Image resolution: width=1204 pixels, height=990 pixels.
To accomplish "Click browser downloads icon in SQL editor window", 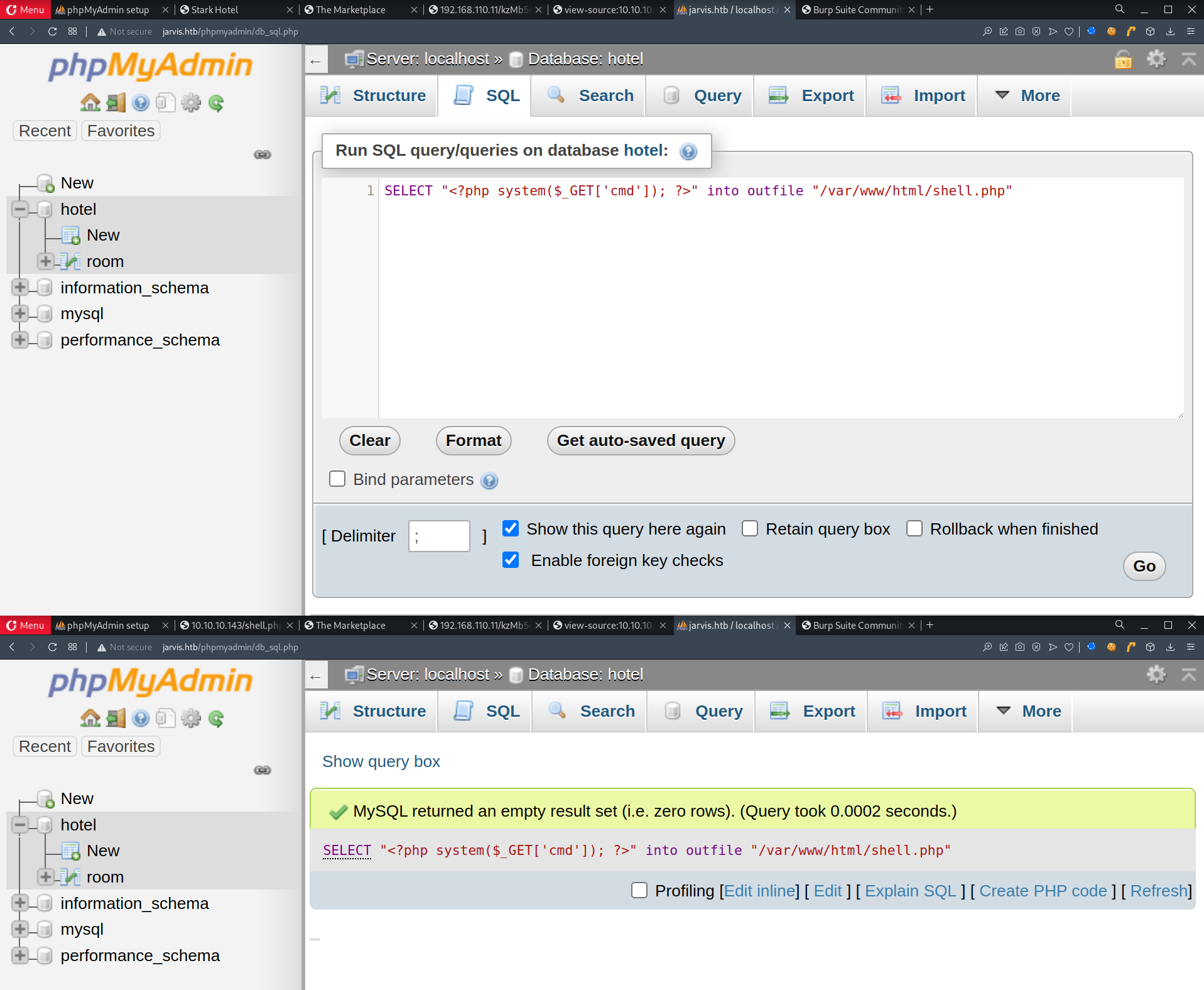I will [x=1170, y=31].
